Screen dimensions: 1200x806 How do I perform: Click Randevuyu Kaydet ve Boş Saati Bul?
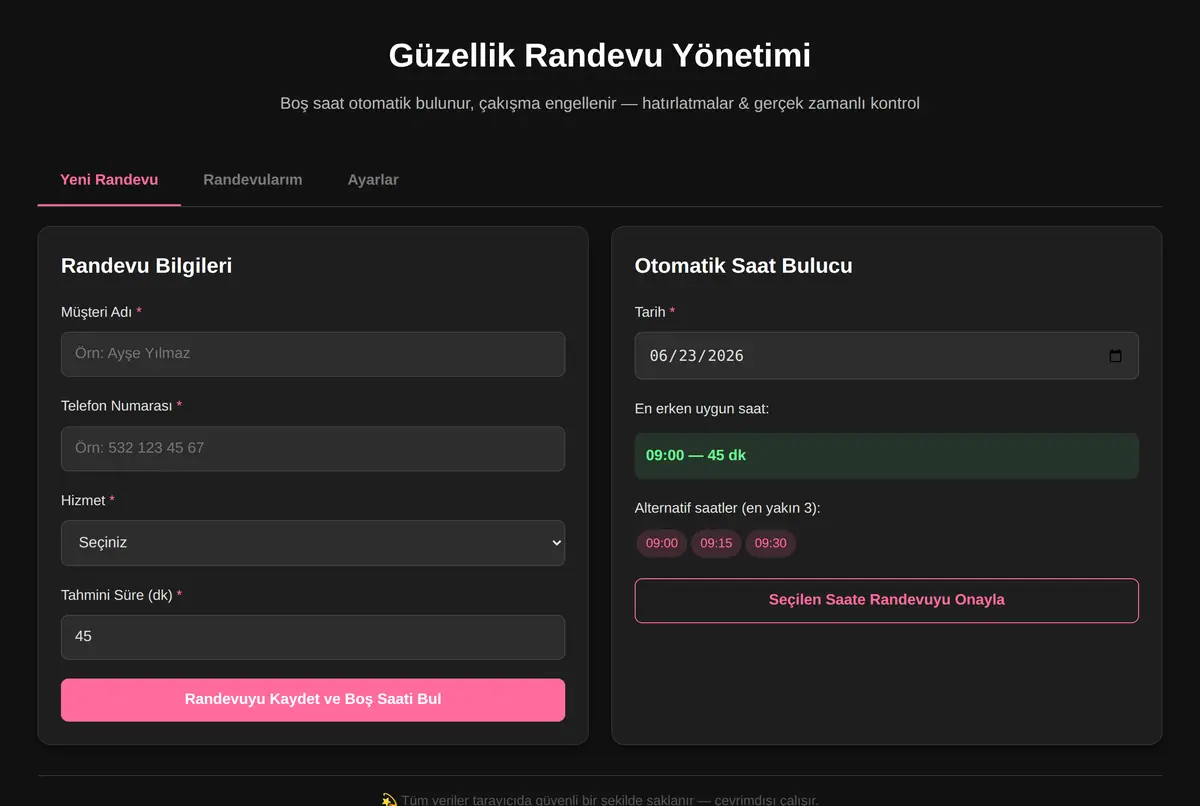coord(313,700)
